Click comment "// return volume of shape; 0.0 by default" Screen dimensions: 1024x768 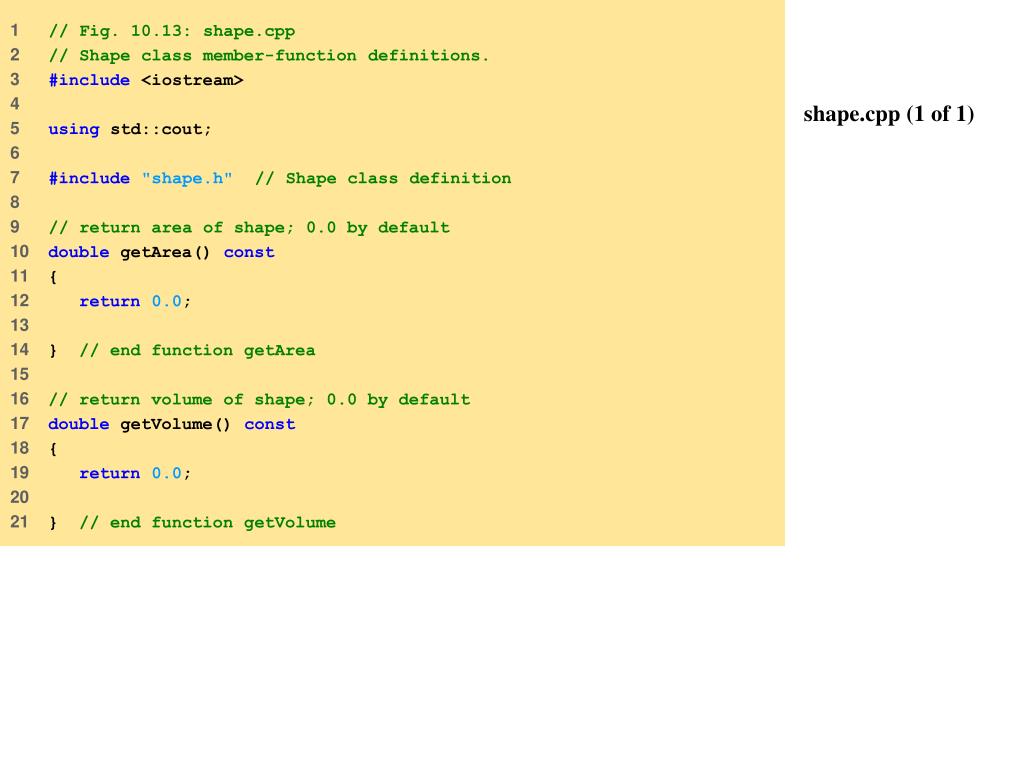pyautogui.click(x=259, y=400)
